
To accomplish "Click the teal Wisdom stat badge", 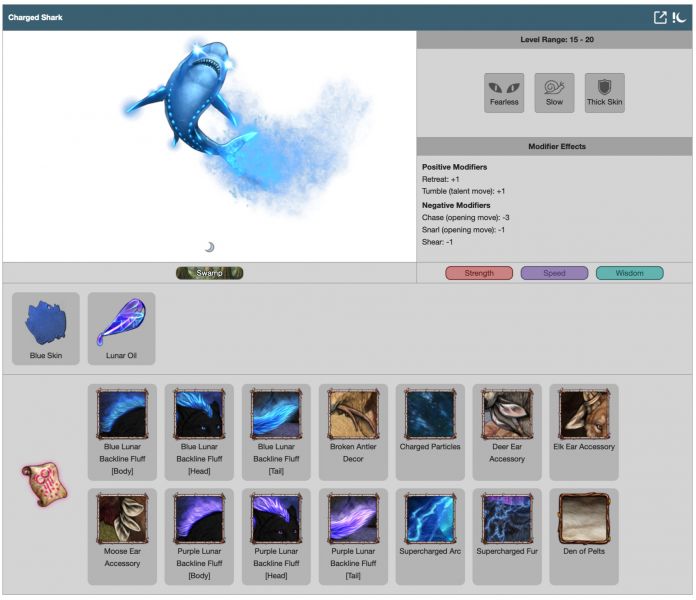I will (x=629, y=273).
